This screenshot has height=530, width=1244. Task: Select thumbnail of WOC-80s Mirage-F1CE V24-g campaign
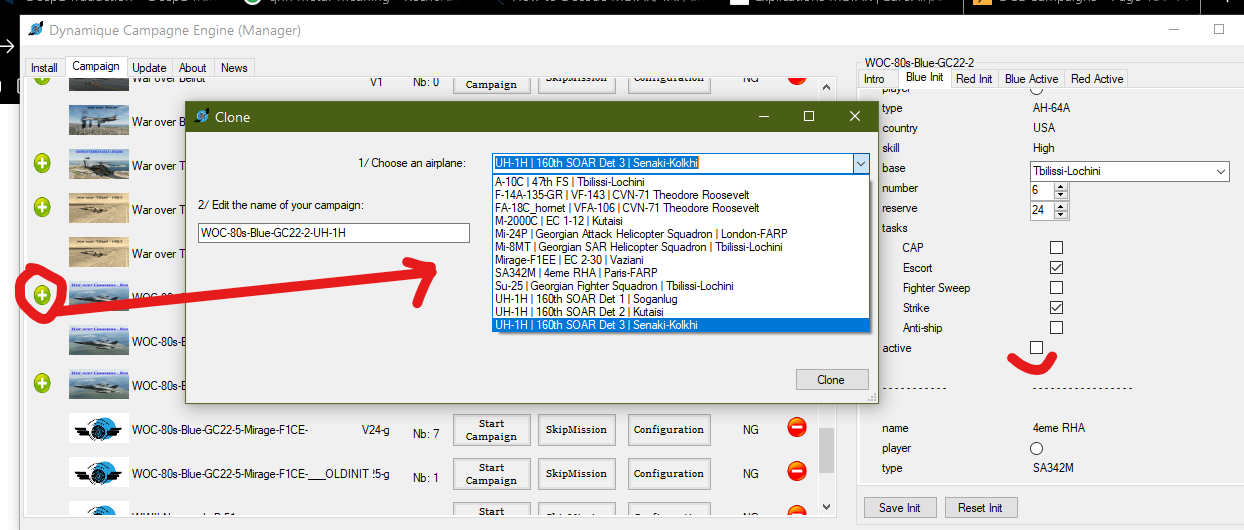(97, 429)
